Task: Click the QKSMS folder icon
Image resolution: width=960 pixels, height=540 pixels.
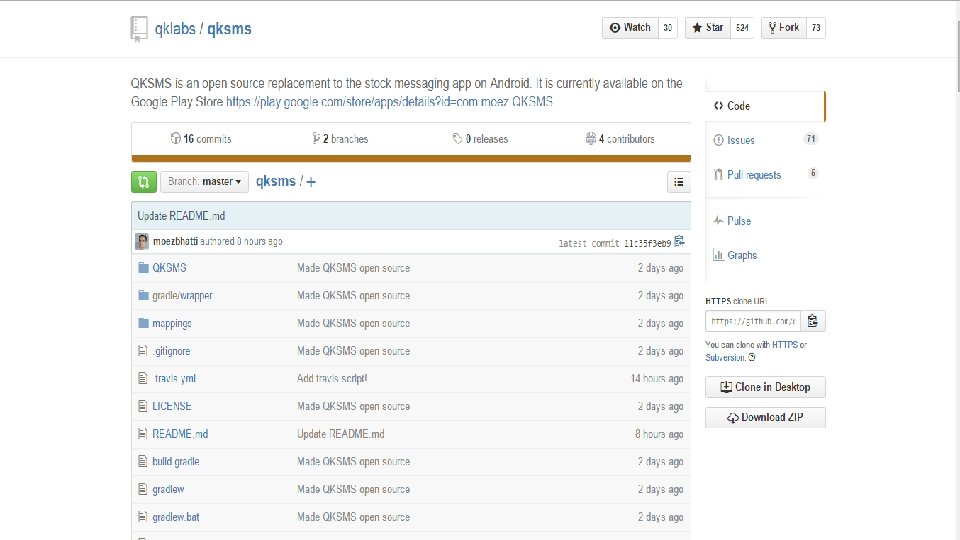Action: click(143, 268)
